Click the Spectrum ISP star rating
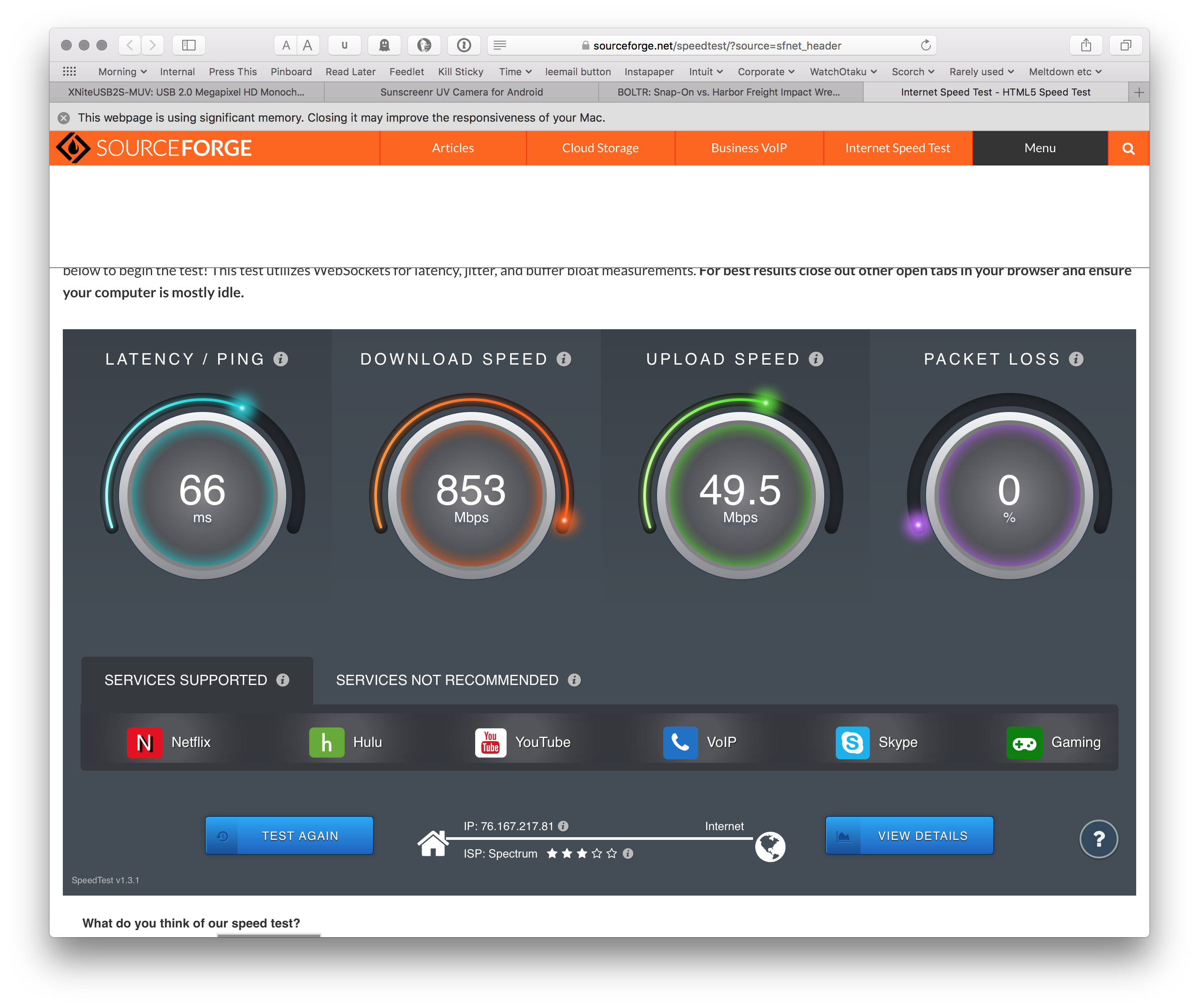This screenshot has height=1008, width=1199. point(581,854)
